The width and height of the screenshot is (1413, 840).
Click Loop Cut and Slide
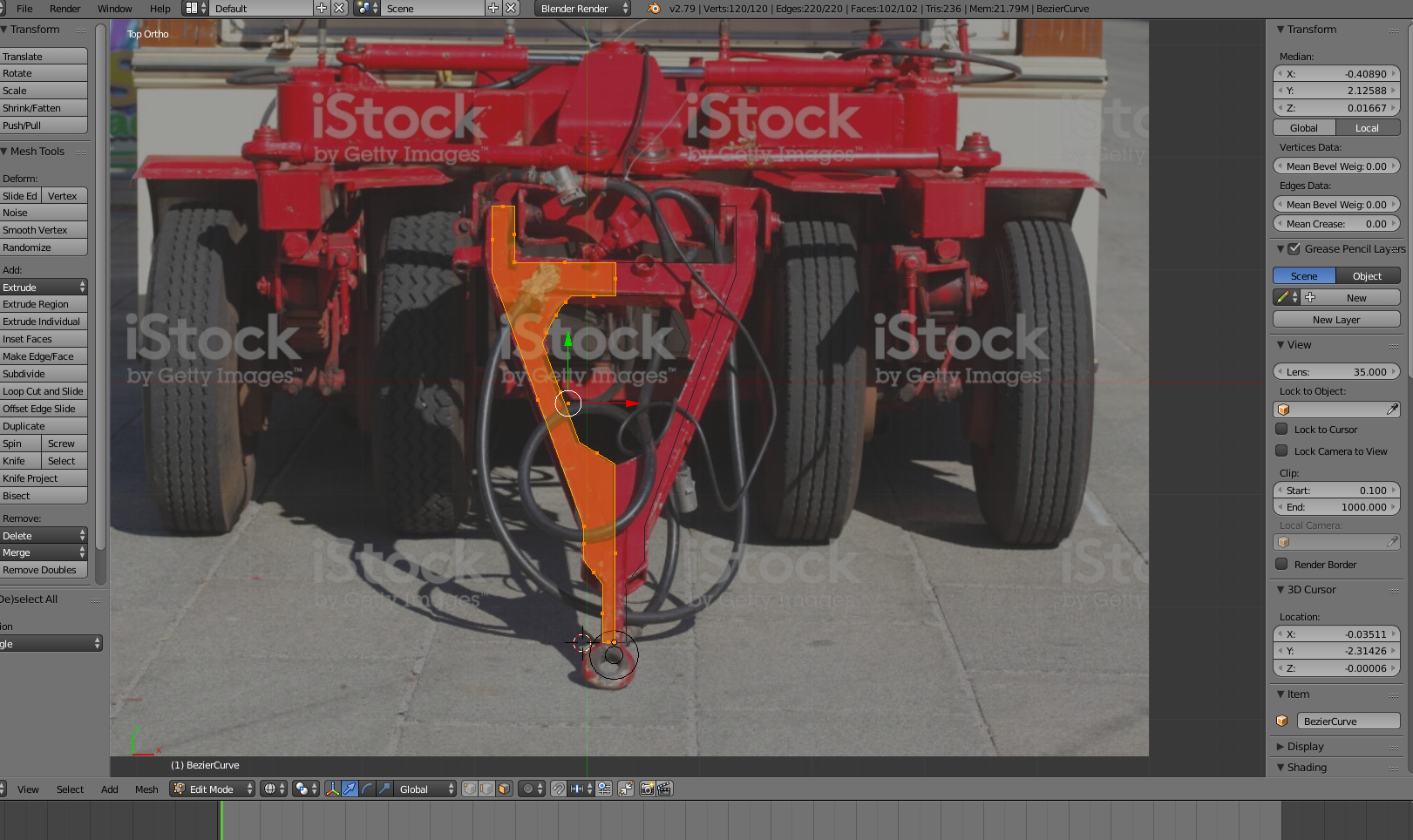tap(44, 391)
